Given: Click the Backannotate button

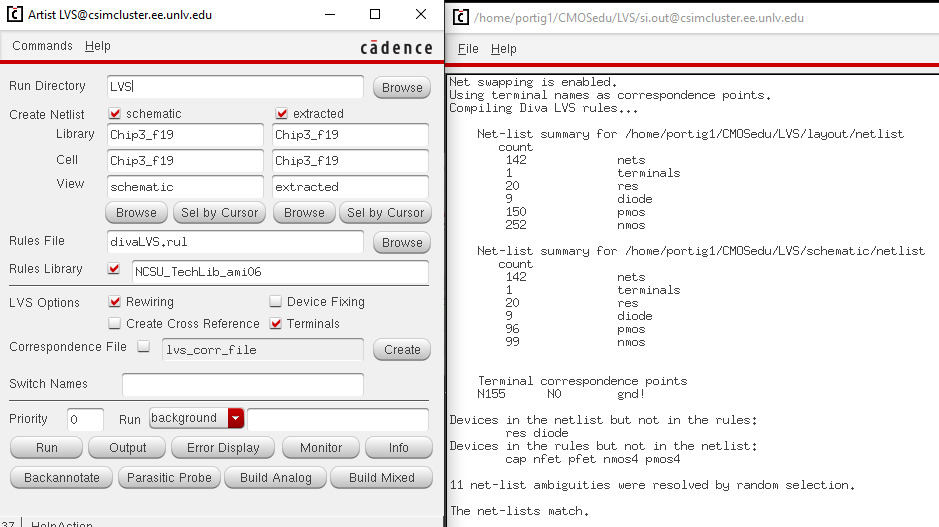Looking at the screenshot, I should [x=62, y=478].
